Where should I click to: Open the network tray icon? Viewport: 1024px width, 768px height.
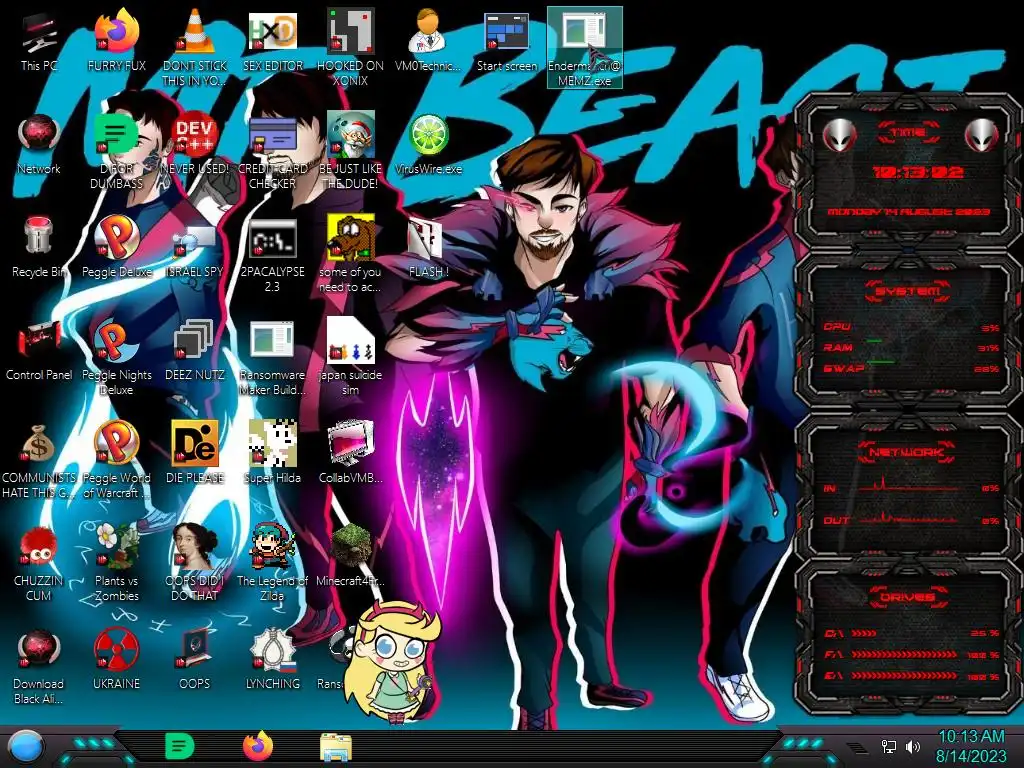click(x=888, y=746)
